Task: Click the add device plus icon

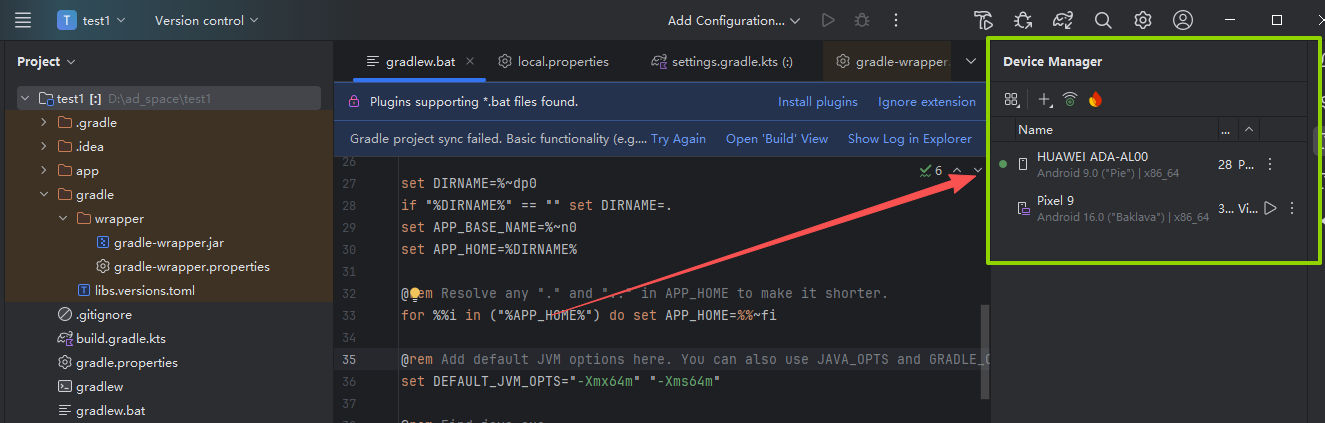Action: point(1045,99)
